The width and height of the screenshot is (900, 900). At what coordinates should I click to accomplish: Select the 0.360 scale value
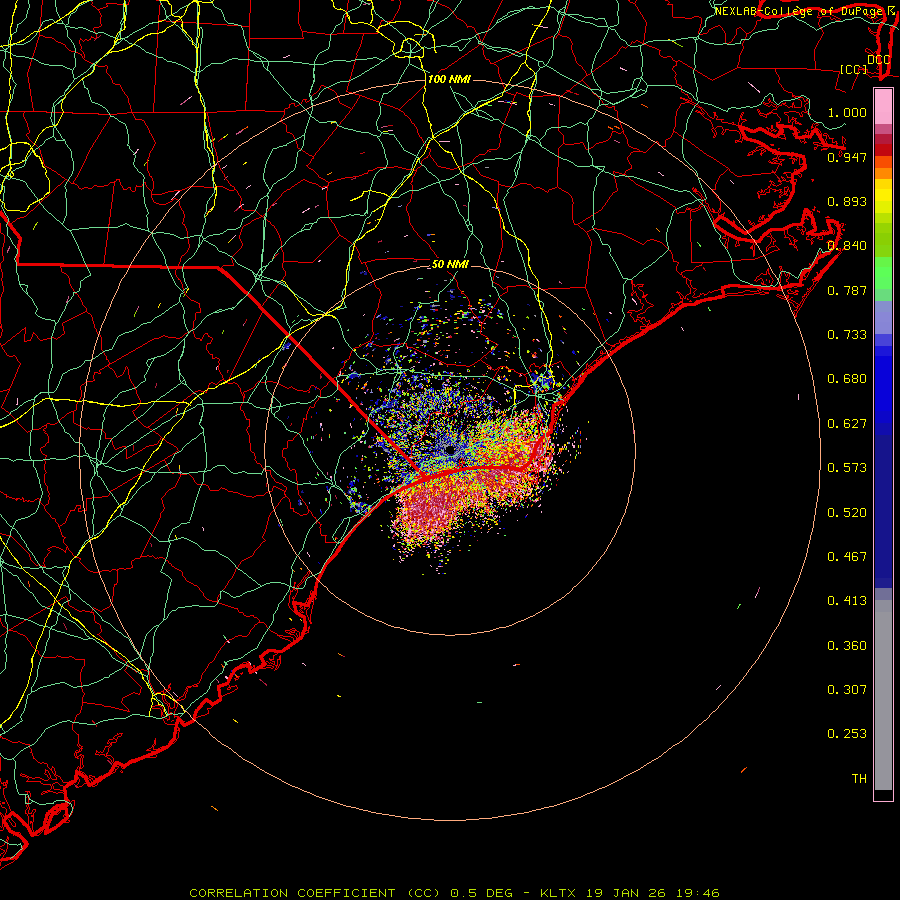click(847, 646)
